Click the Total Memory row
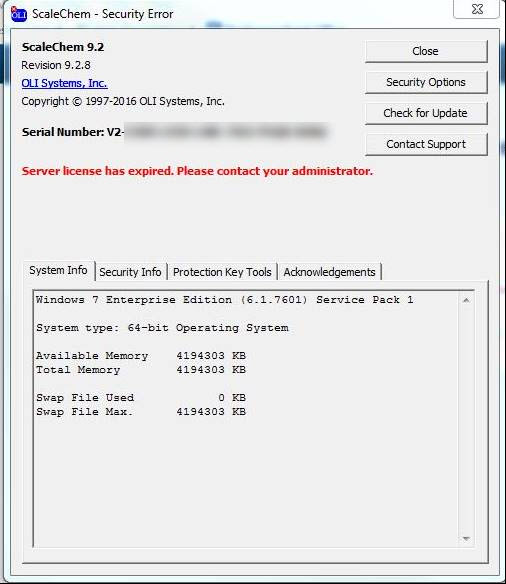 pos(141,370)
